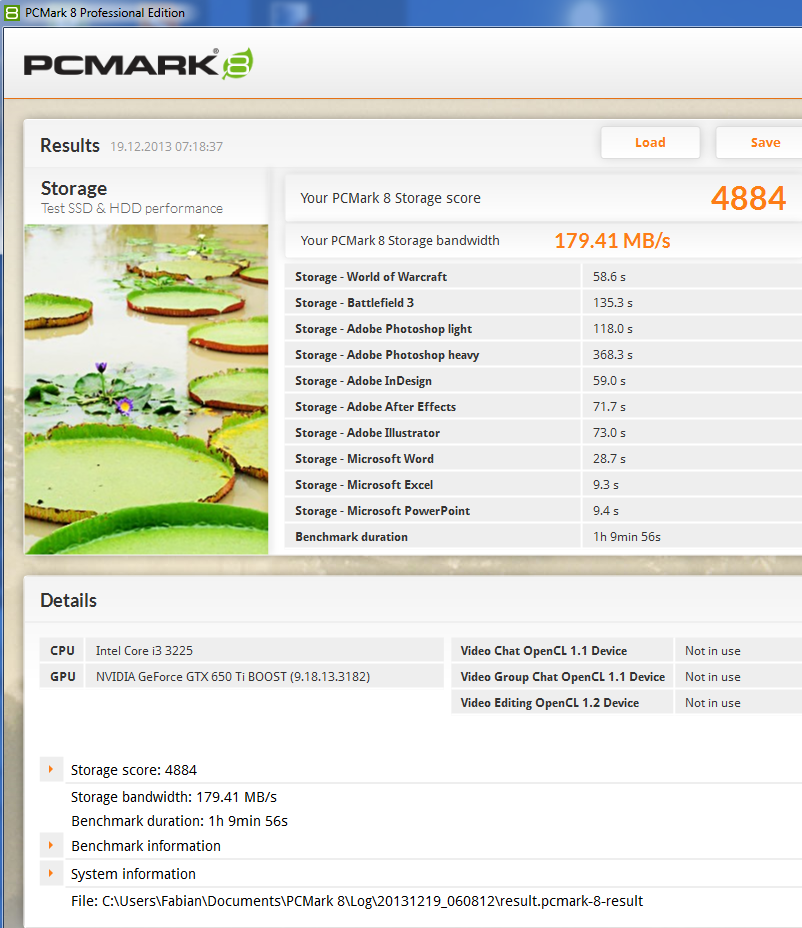This screenshot has width=802, height=928.
Task: Expand the System information section
Action: point(51,874)
